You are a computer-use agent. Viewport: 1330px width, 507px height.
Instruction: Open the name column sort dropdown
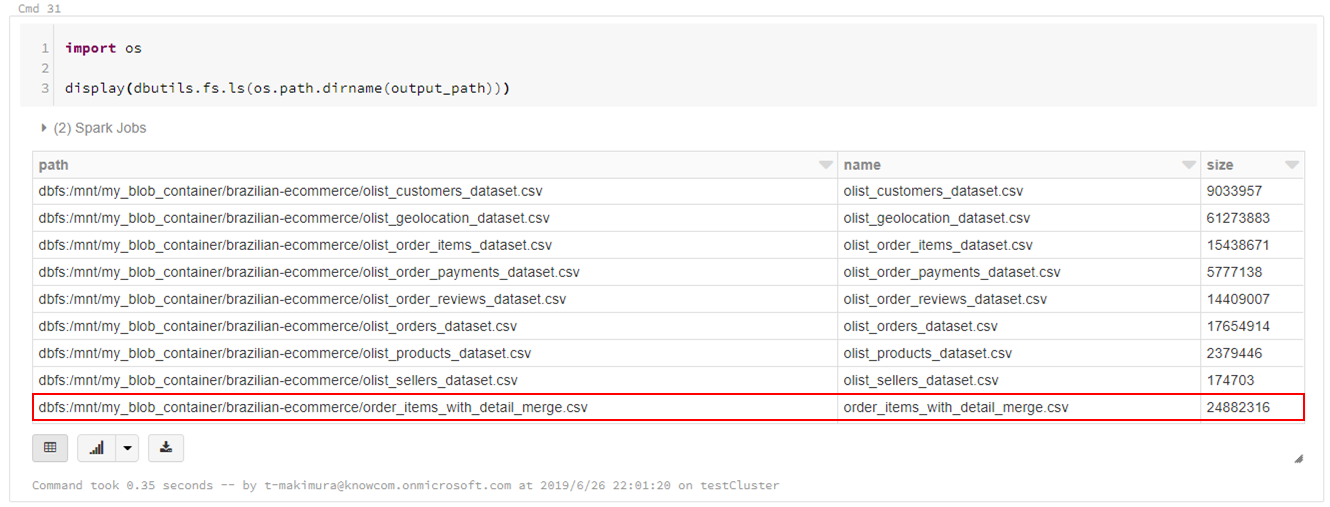(x=1188, y=165)
